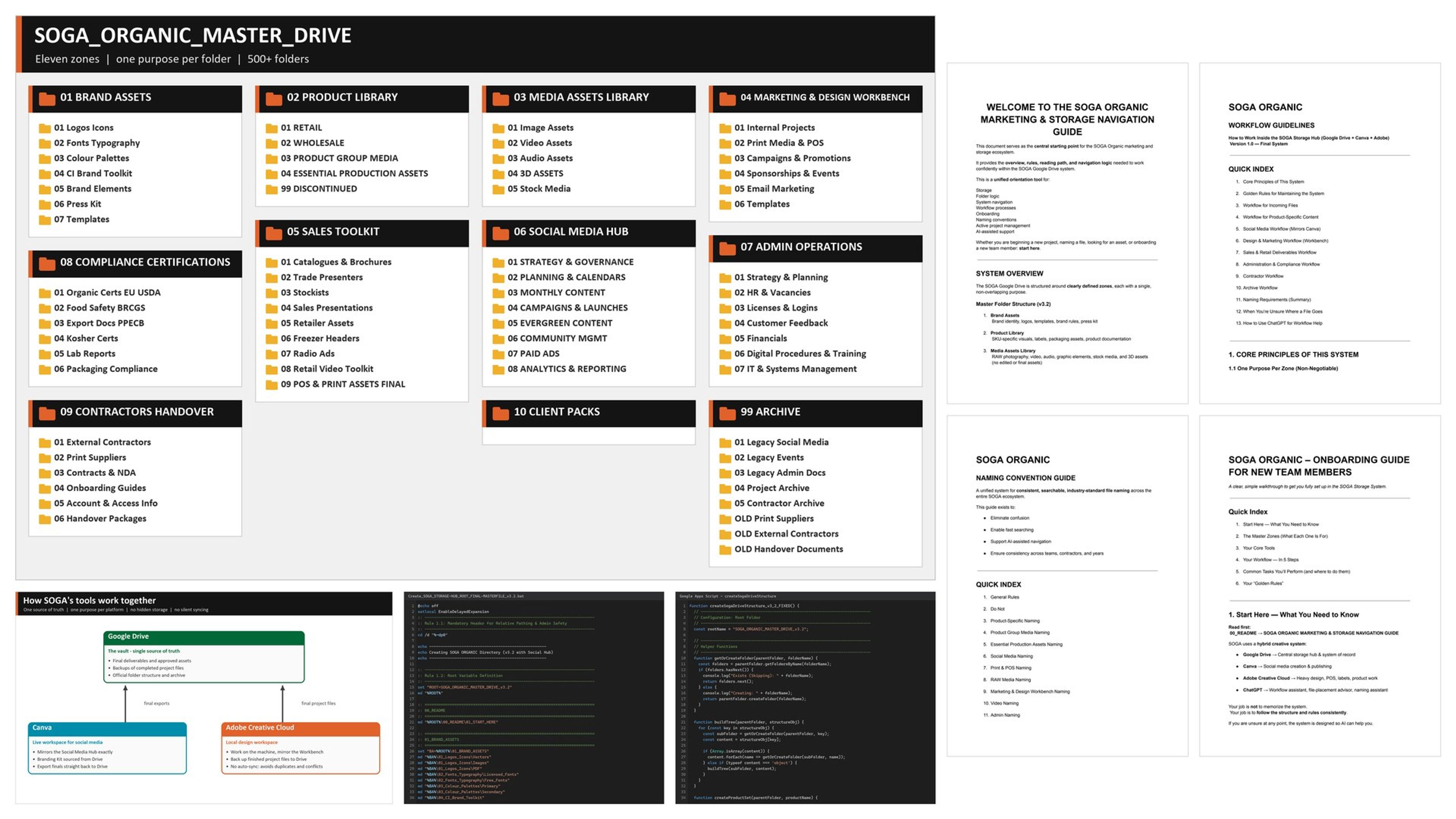Click the folder icon next to 99 DISCONTINUED

coord(271,189)
